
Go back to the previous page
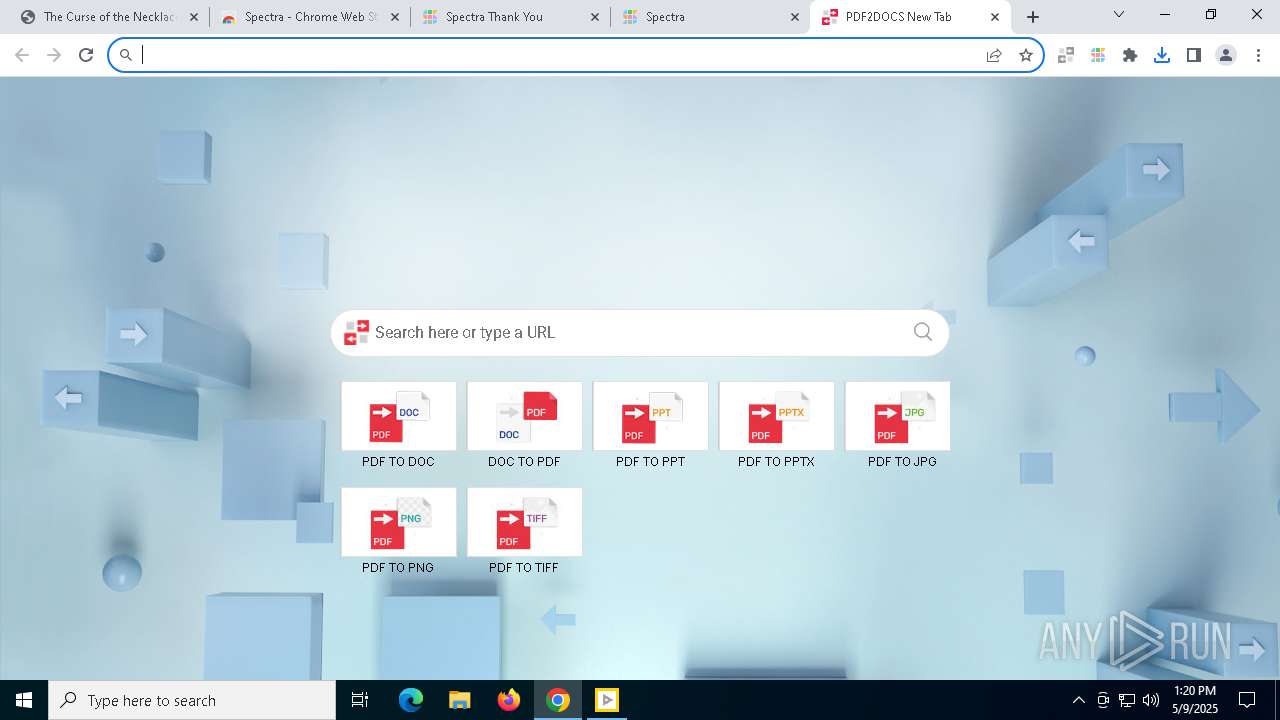(22, 55)
